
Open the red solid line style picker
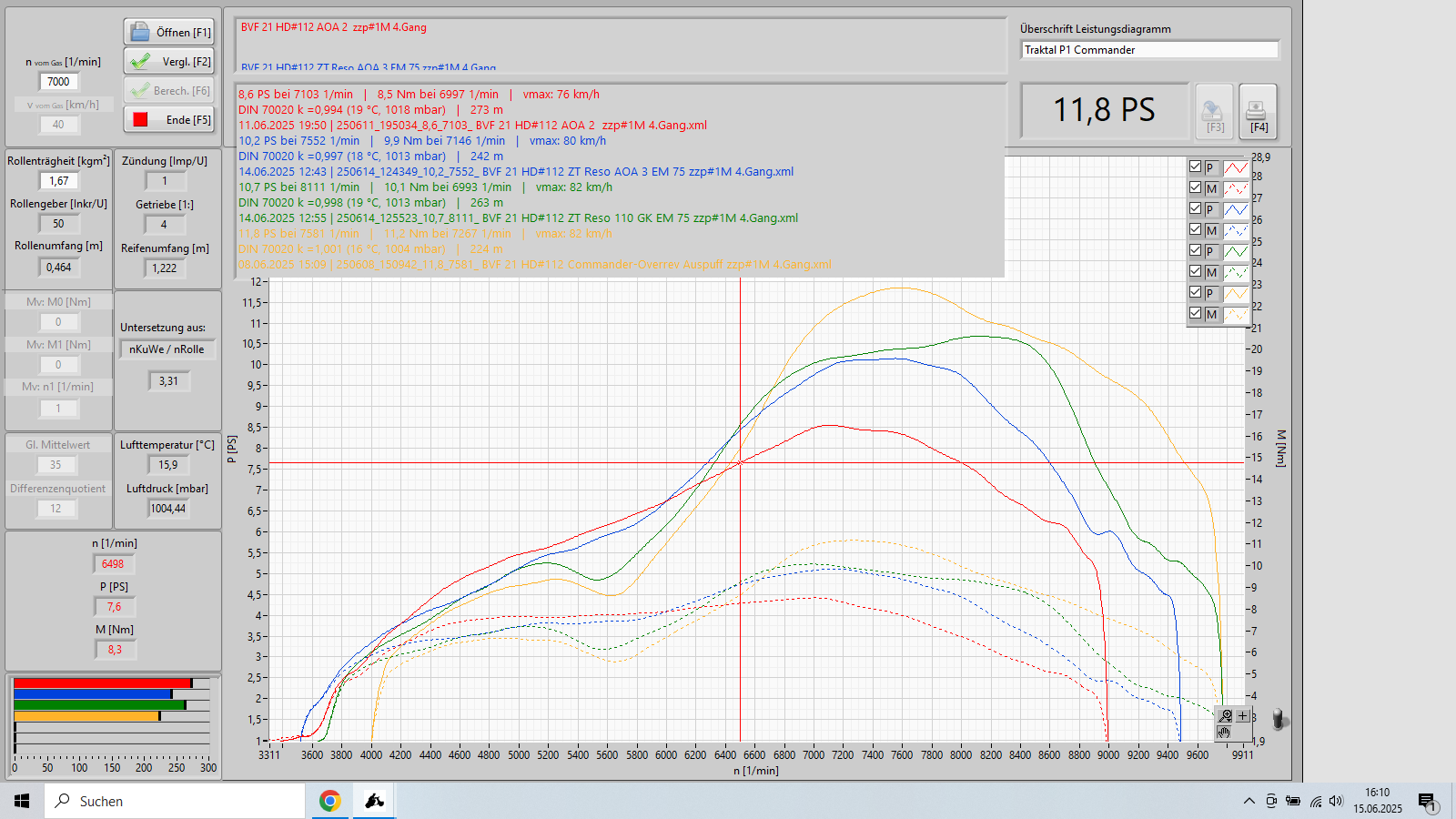[x=1235, y=167]
